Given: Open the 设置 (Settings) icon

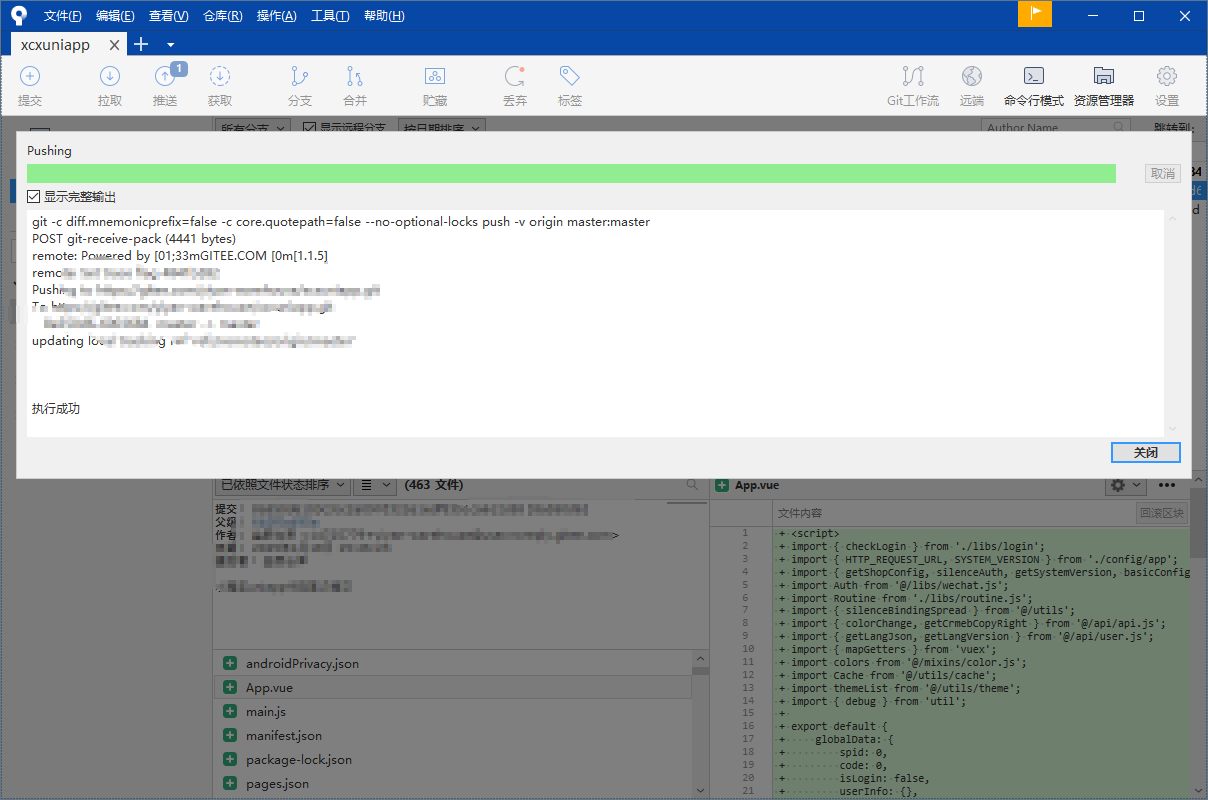Looking at the screenshot, I should click(1166, 84).
